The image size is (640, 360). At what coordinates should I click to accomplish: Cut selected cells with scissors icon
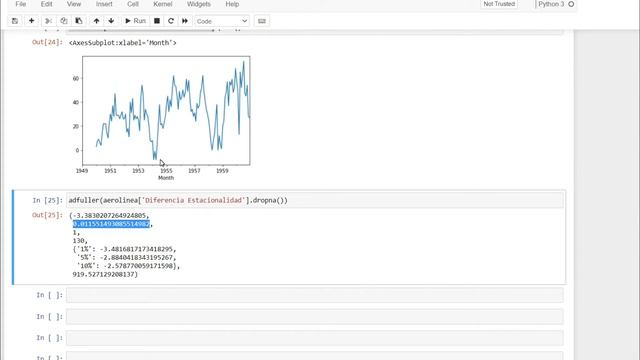click(48, 21)
